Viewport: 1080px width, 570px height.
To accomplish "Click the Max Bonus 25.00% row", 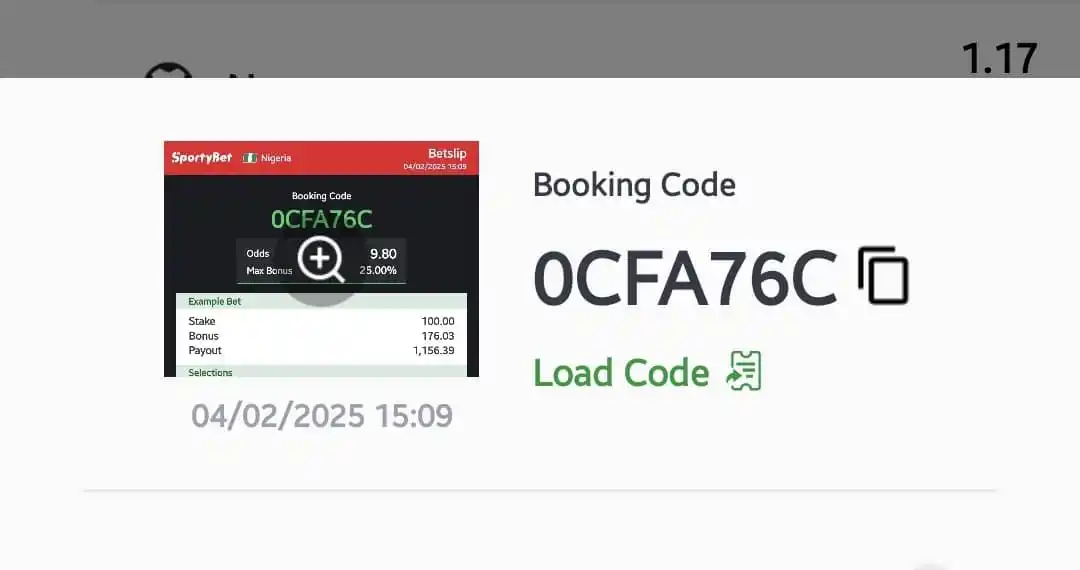I will tap(321, 270).
